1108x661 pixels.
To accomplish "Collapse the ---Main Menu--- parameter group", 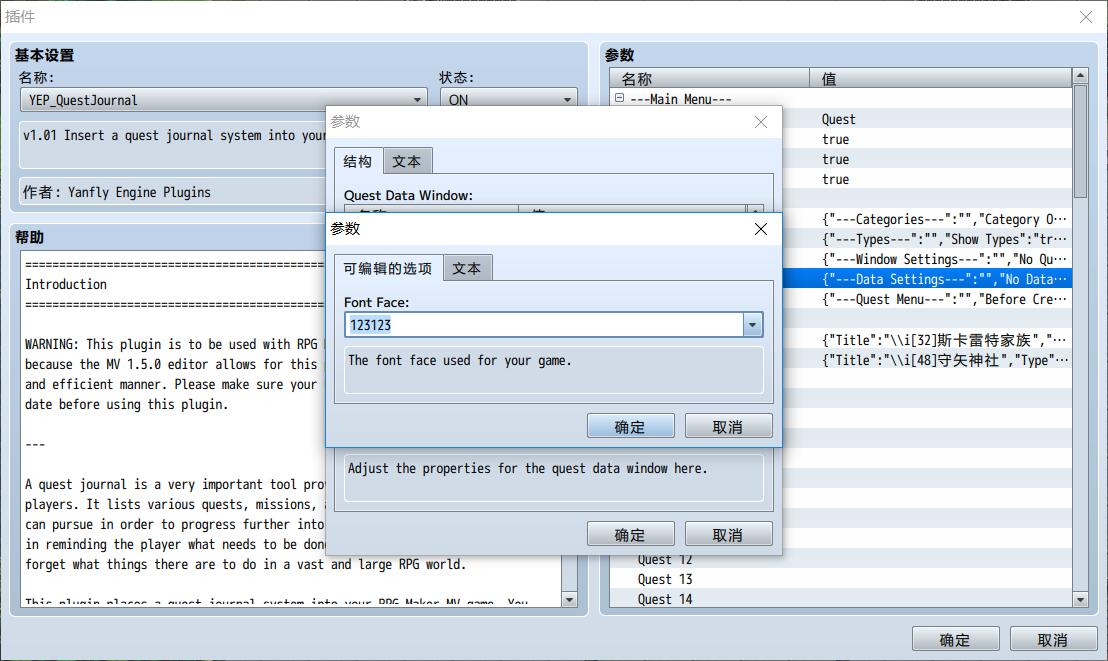I will coord(620,98).
